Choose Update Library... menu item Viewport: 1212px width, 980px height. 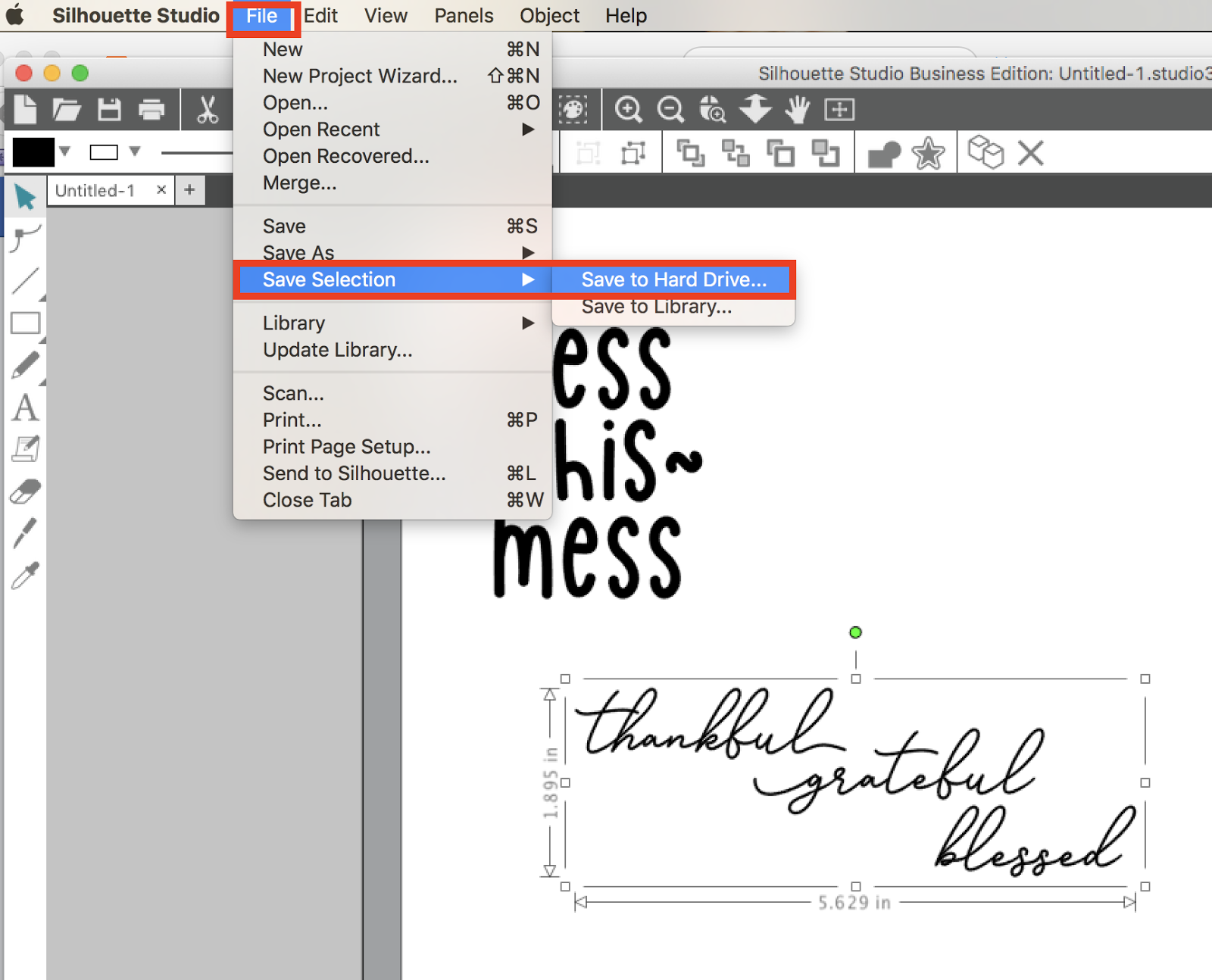pos(392,350)
